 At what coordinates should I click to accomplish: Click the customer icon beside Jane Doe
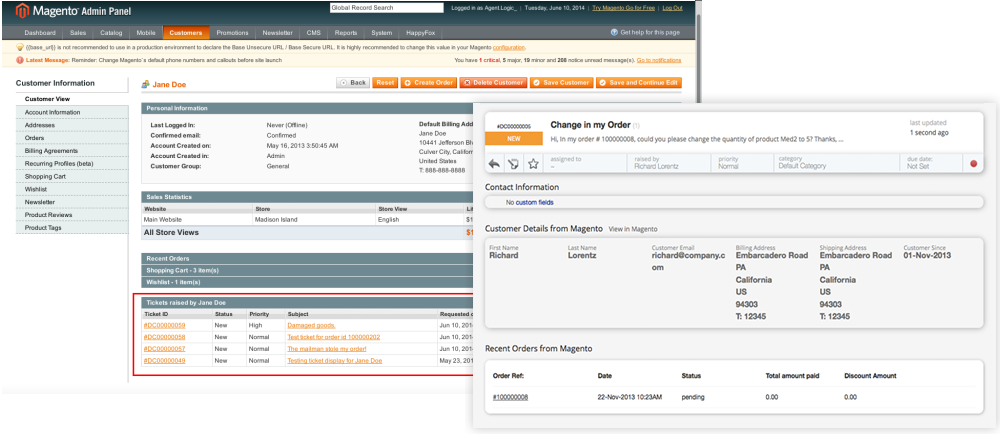(146, 85)
